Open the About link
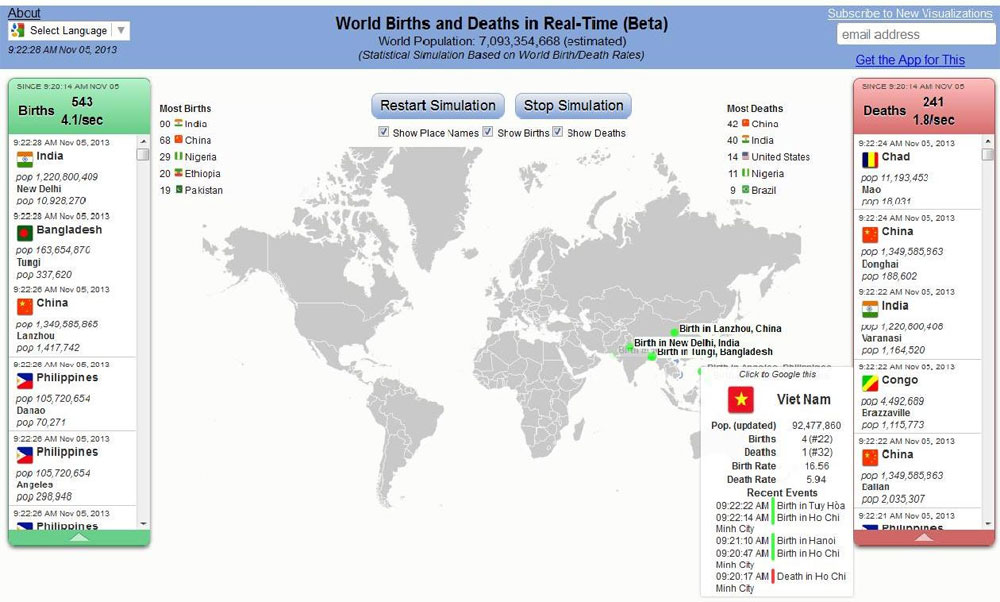Viewport: 1000px width, 602px height. tap(24, 13)
